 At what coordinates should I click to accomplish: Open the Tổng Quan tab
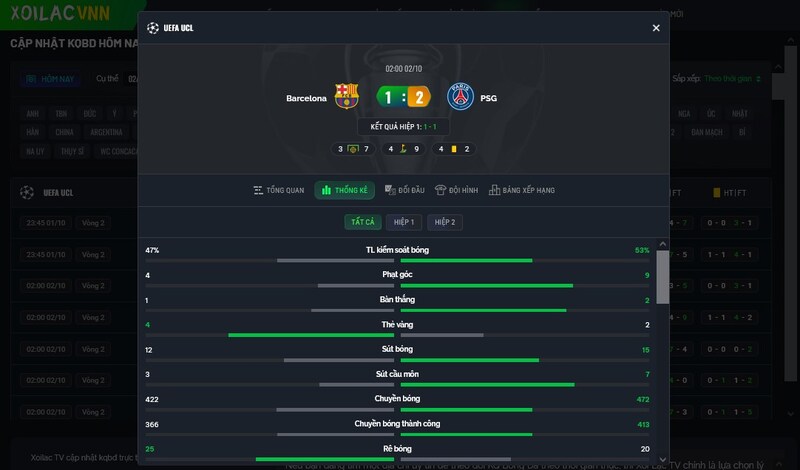point(279,190)
